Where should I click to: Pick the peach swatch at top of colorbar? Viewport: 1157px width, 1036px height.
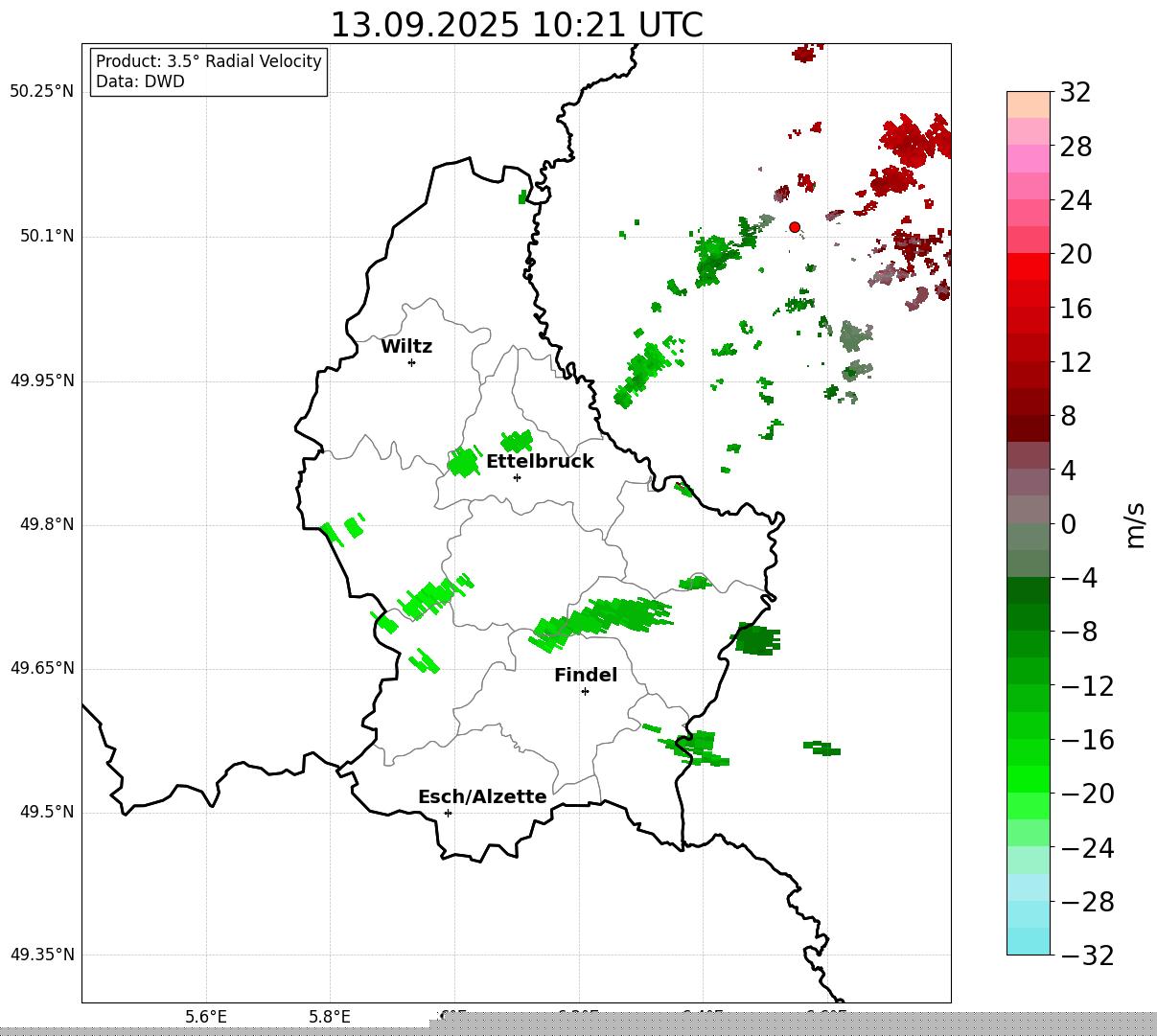click(x=1029, y=104)
